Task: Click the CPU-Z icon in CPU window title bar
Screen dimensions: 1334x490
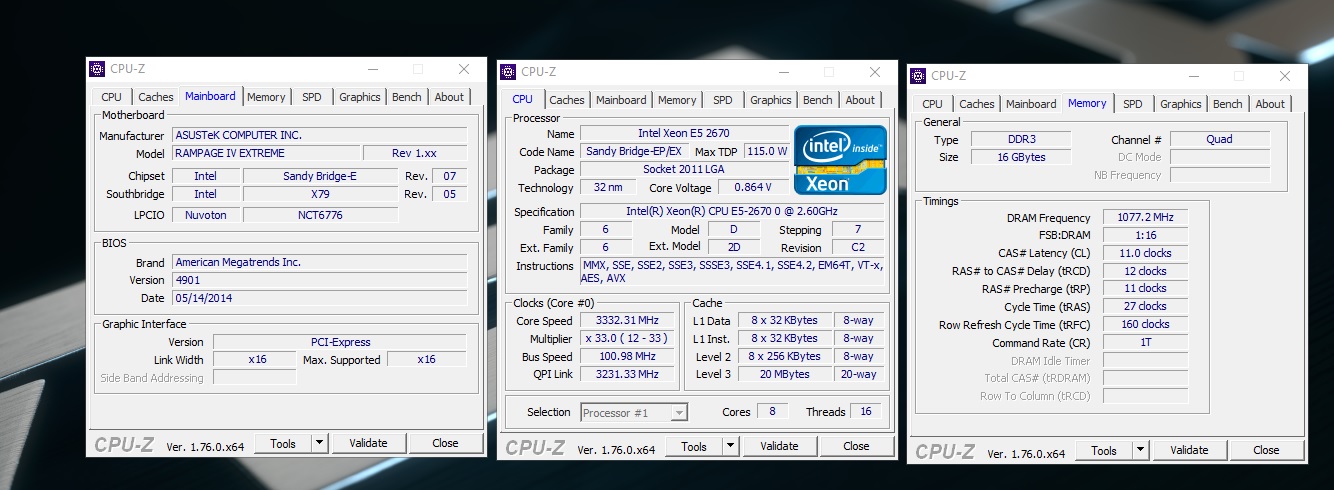Action: [x=508, y=72]
